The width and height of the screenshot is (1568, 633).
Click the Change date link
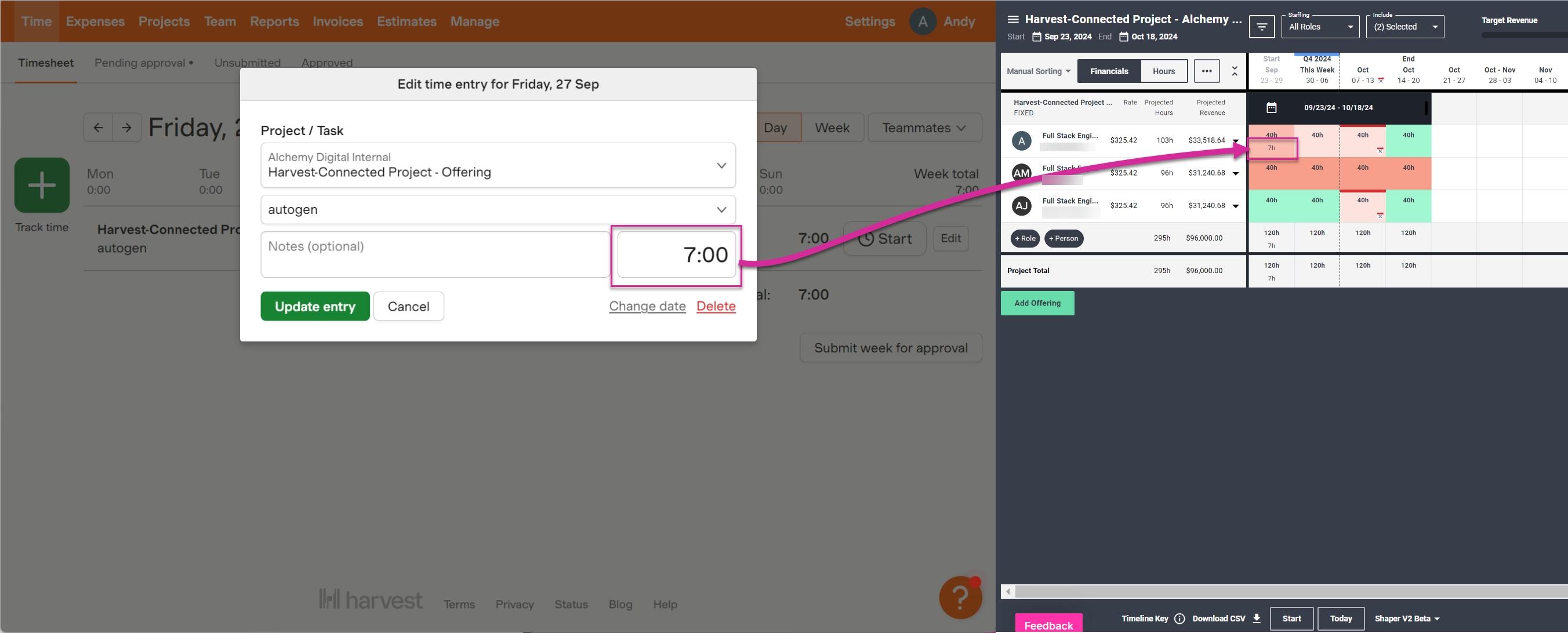(x=647, y=306)
